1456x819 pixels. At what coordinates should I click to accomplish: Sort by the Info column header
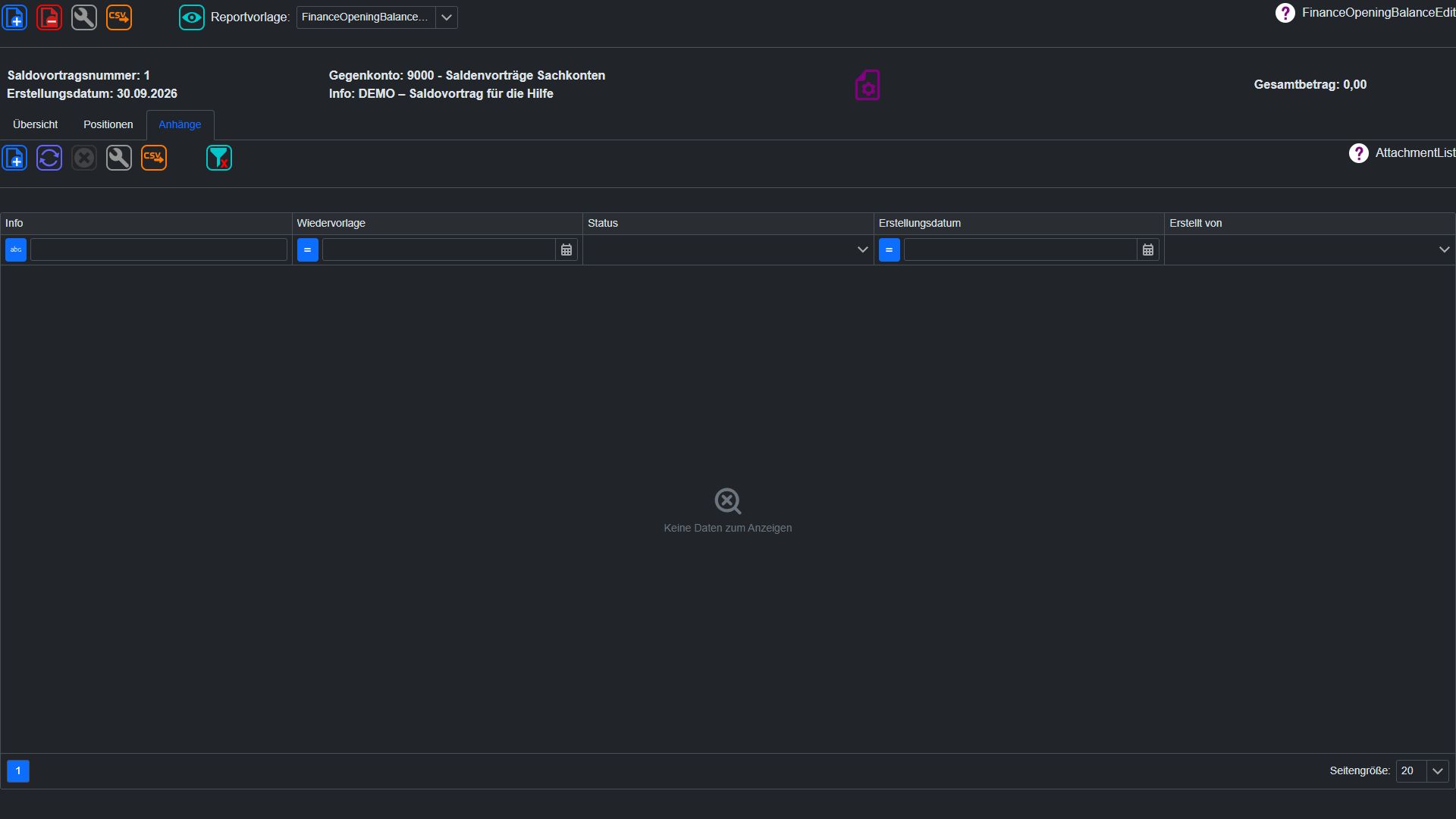click(x=146, y=223)
